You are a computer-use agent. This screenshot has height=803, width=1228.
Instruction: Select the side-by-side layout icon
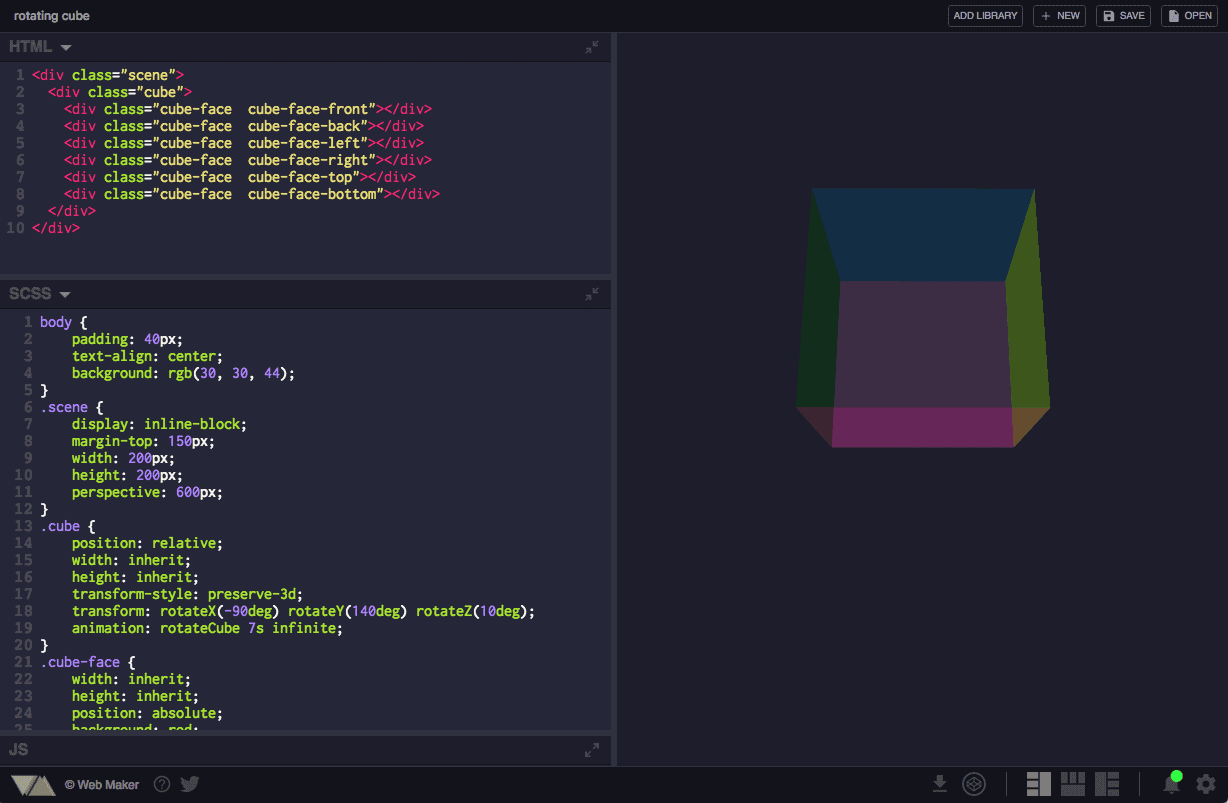1038,784
